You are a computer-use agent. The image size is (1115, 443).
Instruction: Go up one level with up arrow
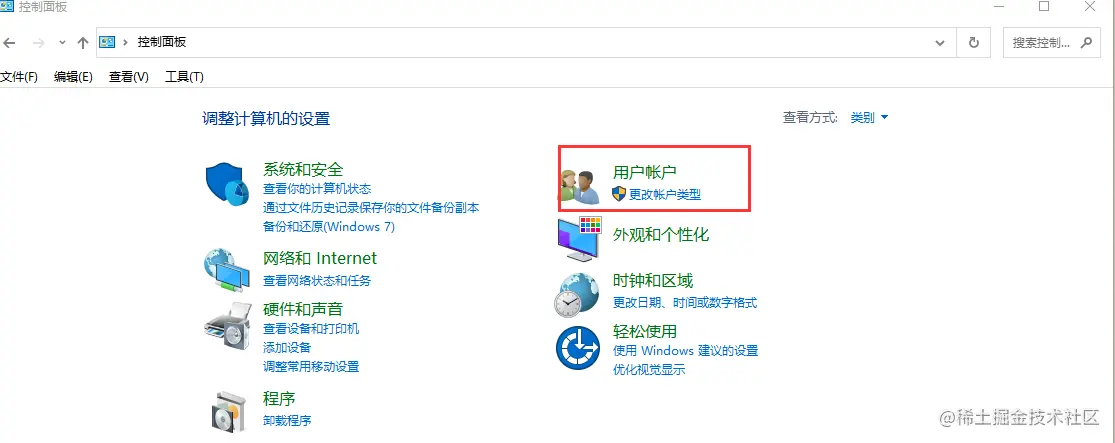pos(82,43)
